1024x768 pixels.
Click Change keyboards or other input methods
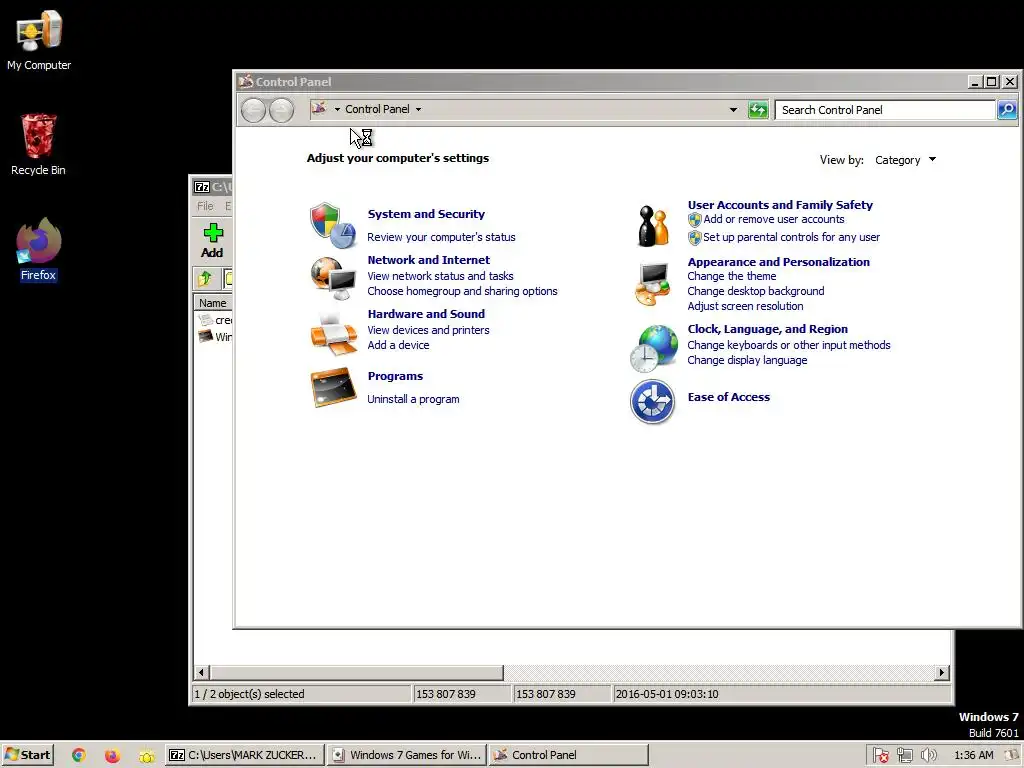click(x=789, y=345)
